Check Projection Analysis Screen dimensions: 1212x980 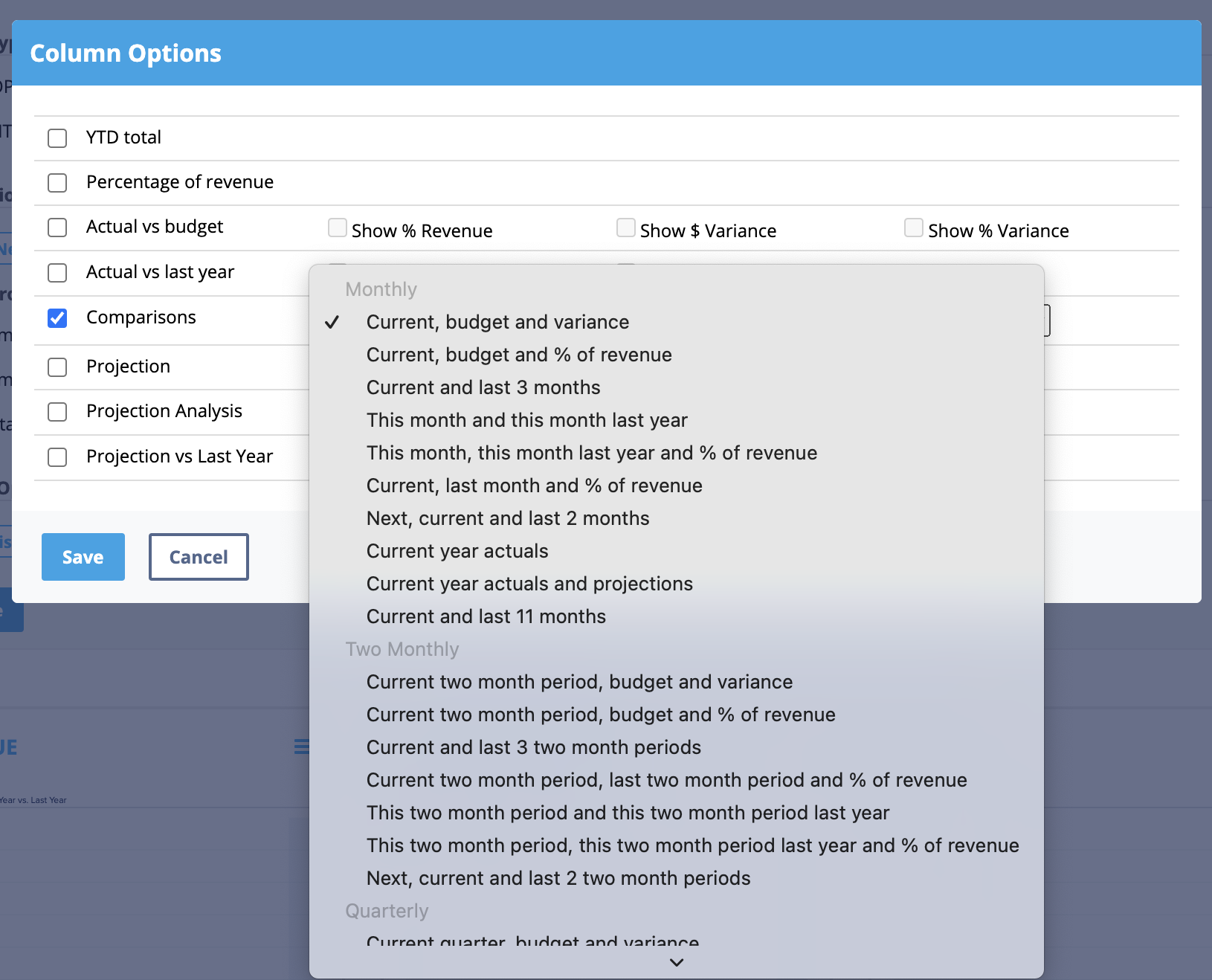click(57, 412)
